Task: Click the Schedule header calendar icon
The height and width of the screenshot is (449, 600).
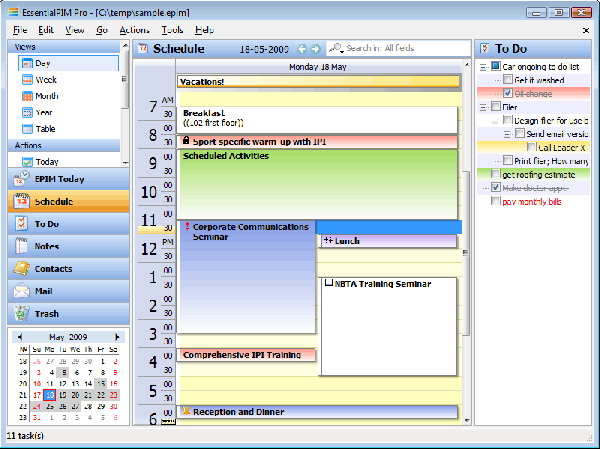Action: 143,48
